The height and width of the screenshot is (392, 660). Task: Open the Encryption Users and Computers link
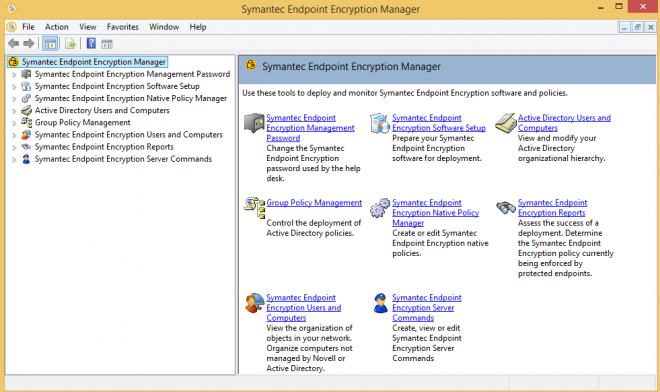click(303, 308)
